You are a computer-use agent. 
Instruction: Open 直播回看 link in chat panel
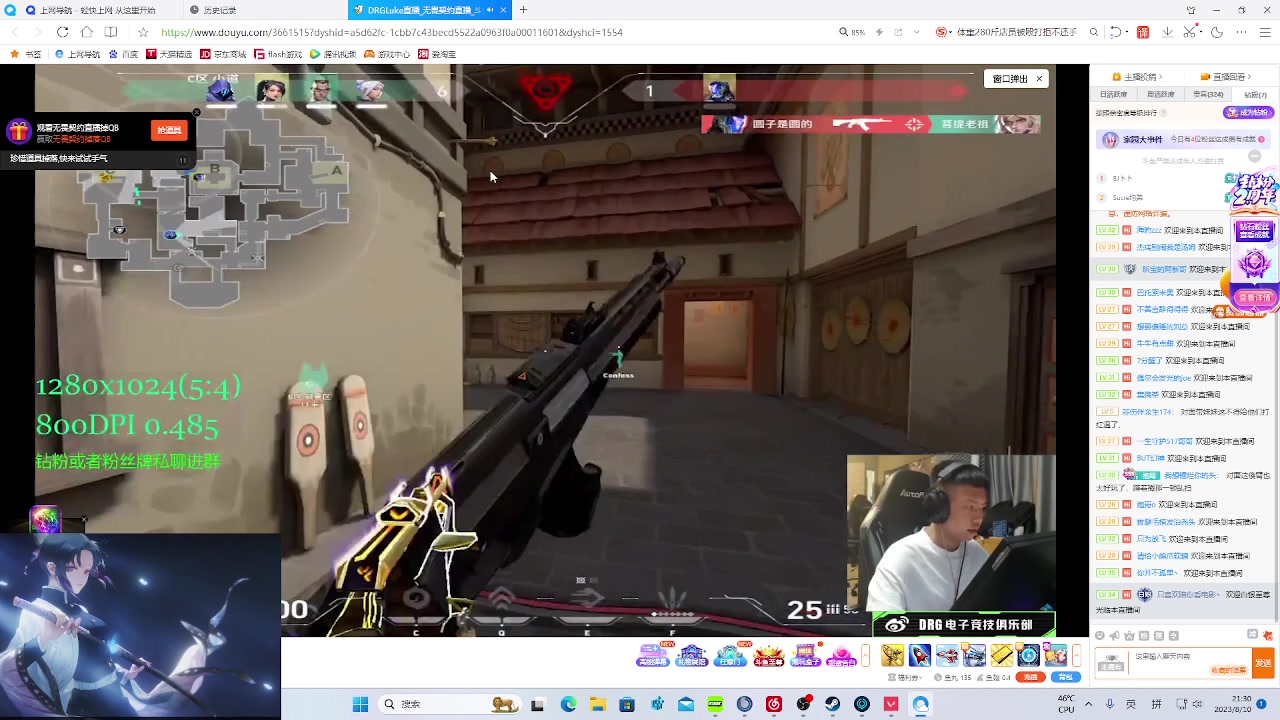1224,76
